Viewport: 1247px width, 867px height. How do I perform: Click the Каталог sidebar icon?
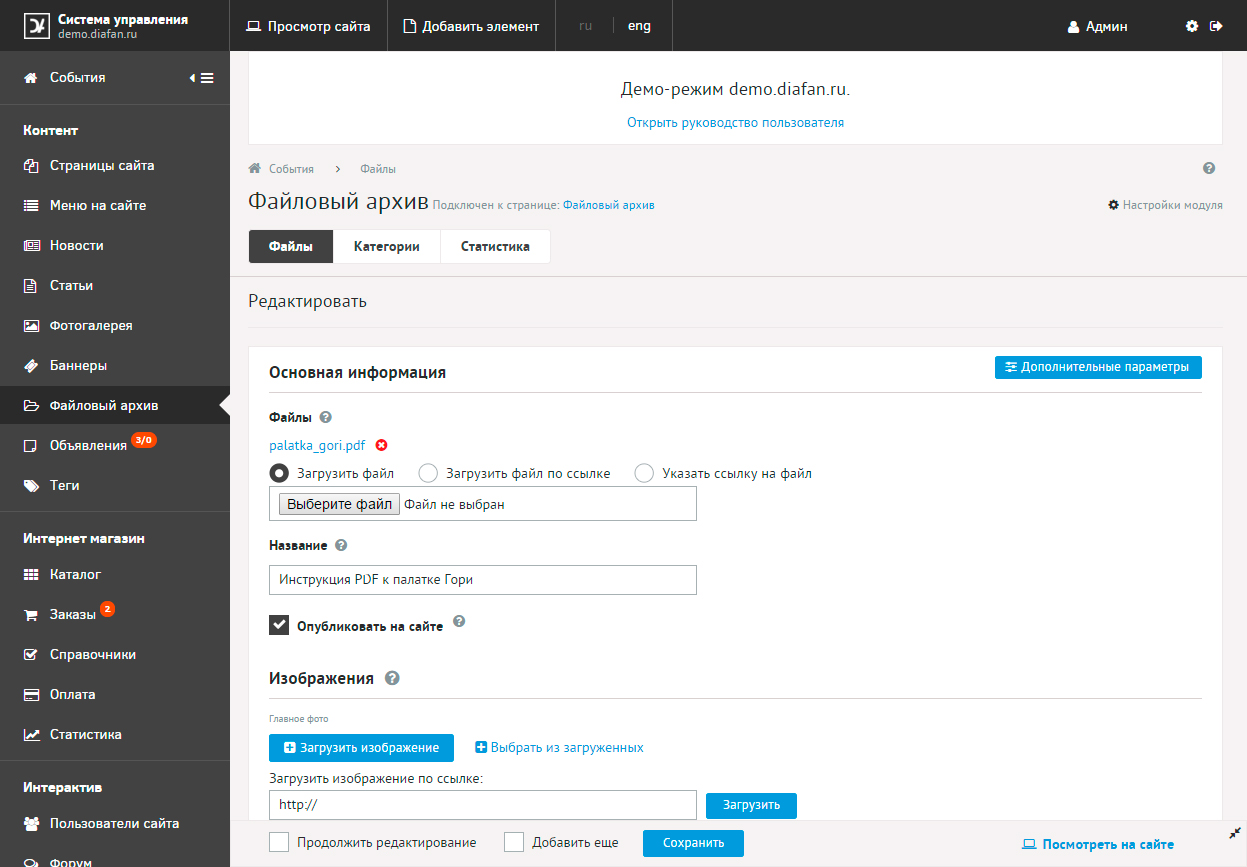(31, 575)
